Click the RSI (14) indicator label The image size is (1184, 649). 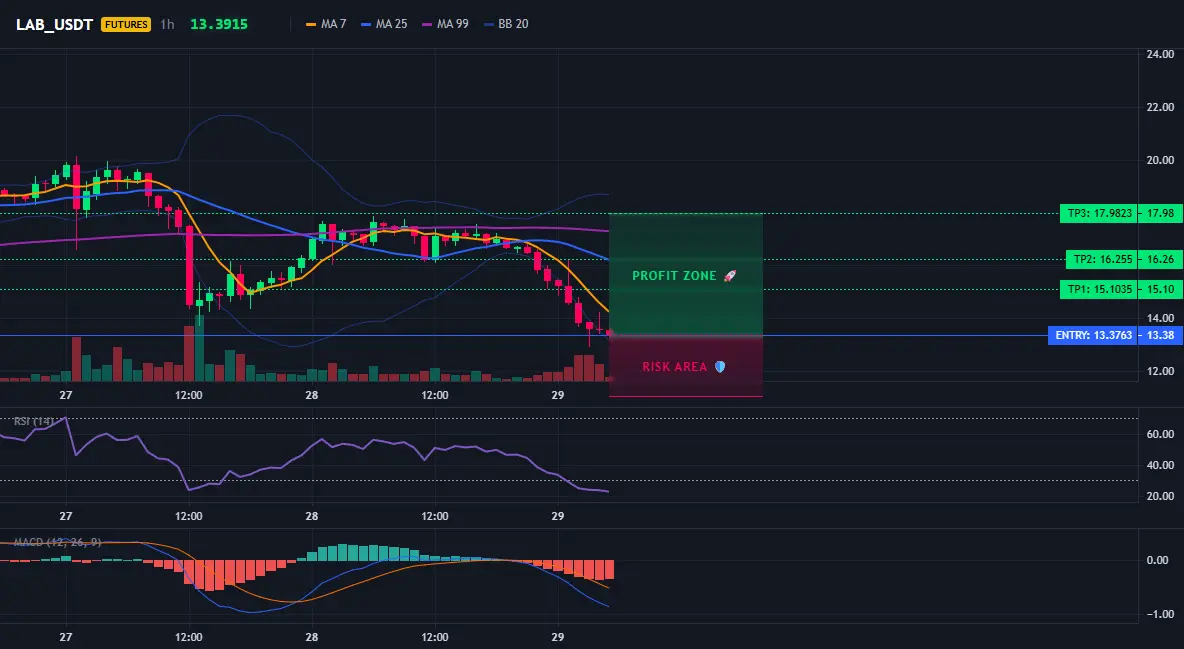[x=33, y=421]
